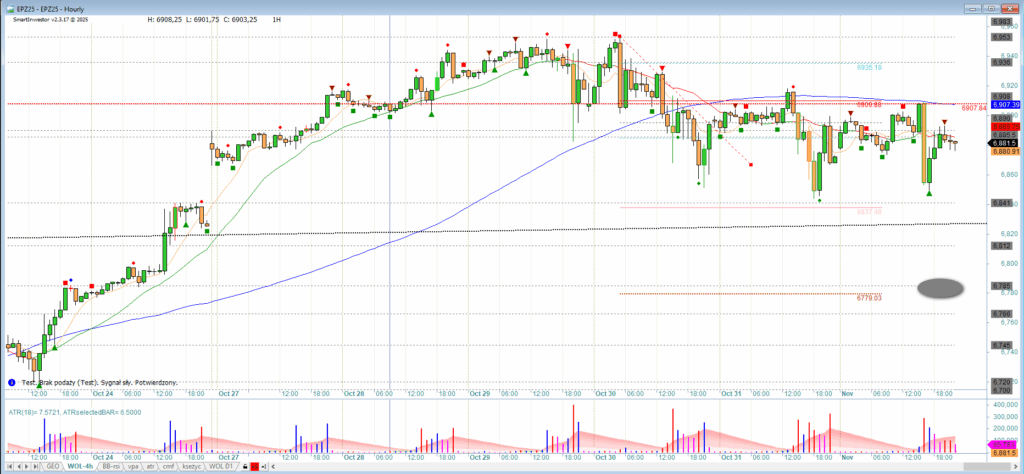Image resolution: width=1024 pixels, height=474 pixels.
Task: Click the blue 6,907.39 price label
Action: [1004, 104]
